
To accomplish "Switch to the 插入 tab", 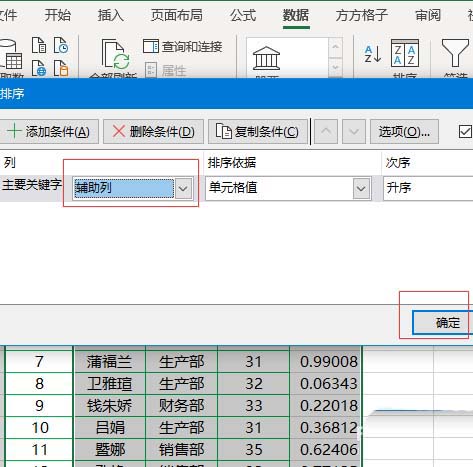I will coord(111,15).
